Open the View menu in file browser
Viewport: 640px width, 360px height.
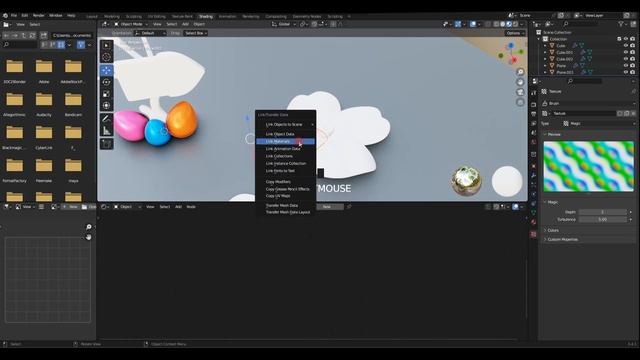[x=20, y=24]
